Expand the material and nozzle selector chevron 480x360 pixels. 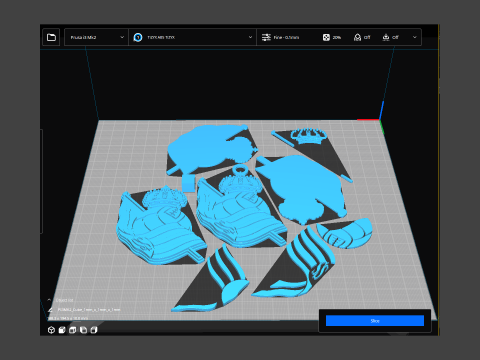pos(250,37)
